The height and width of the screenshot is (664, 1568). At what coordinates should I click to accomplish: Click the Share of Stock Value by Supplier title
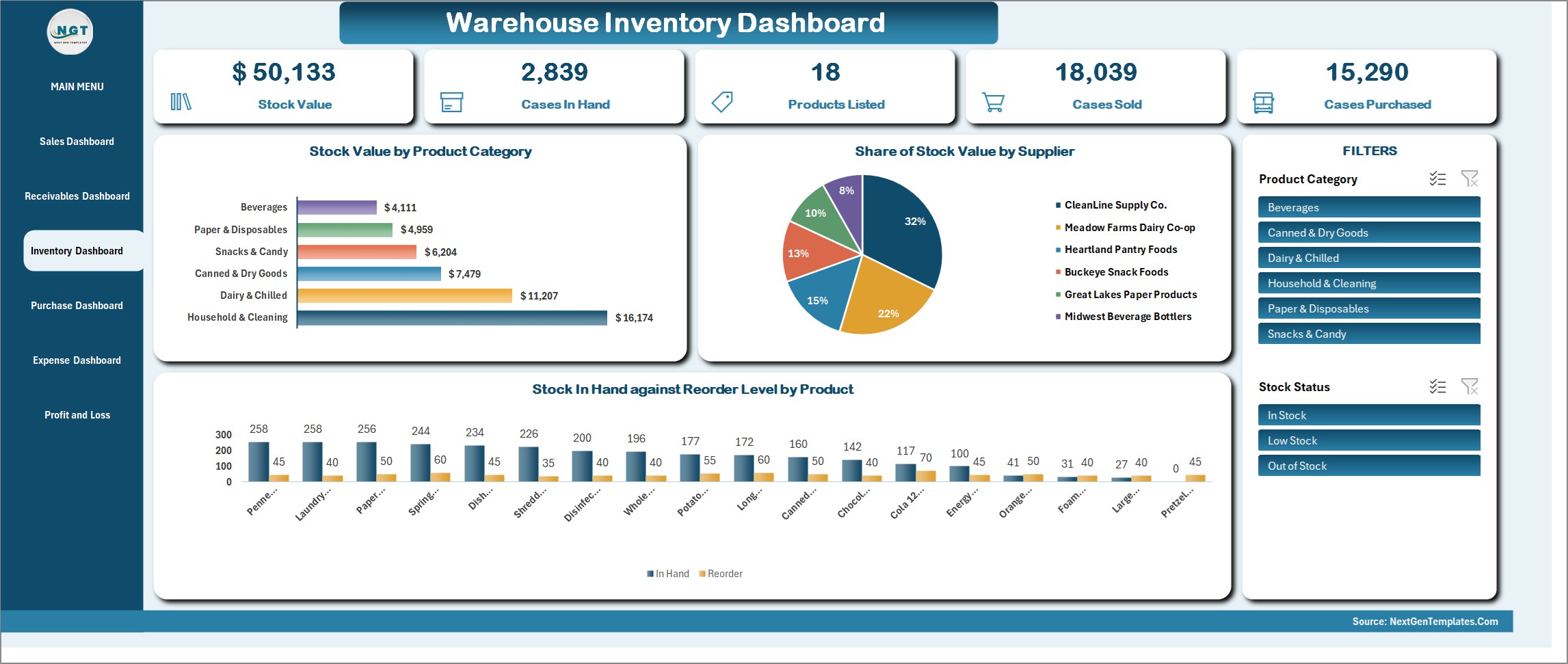964,152
